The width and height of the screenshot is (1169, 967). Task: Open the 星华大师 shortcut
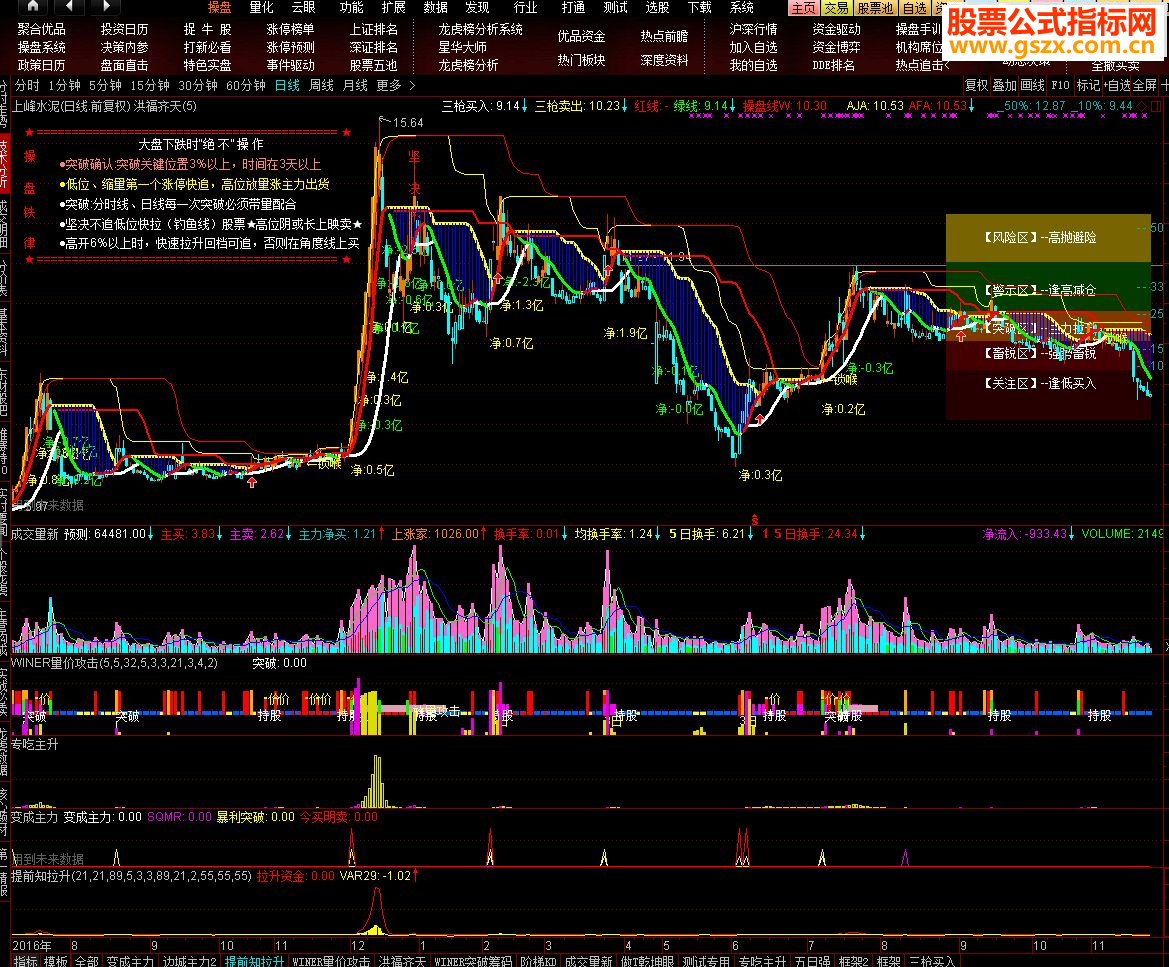pos(462,47)
